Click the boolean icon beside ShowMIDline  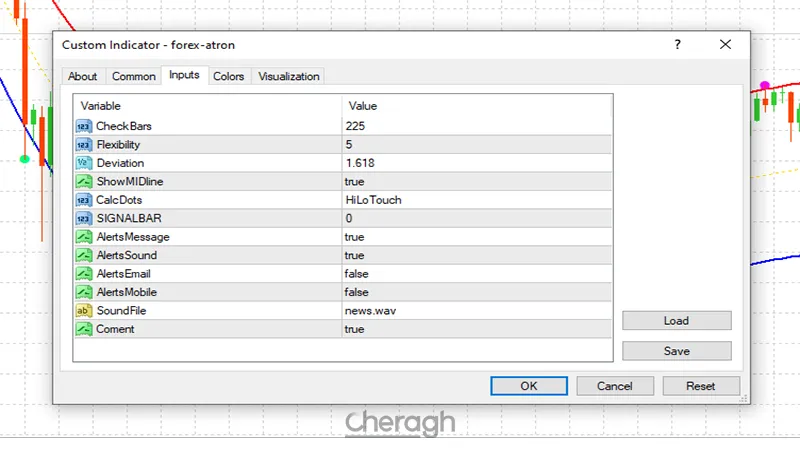(x=84, y=182)
